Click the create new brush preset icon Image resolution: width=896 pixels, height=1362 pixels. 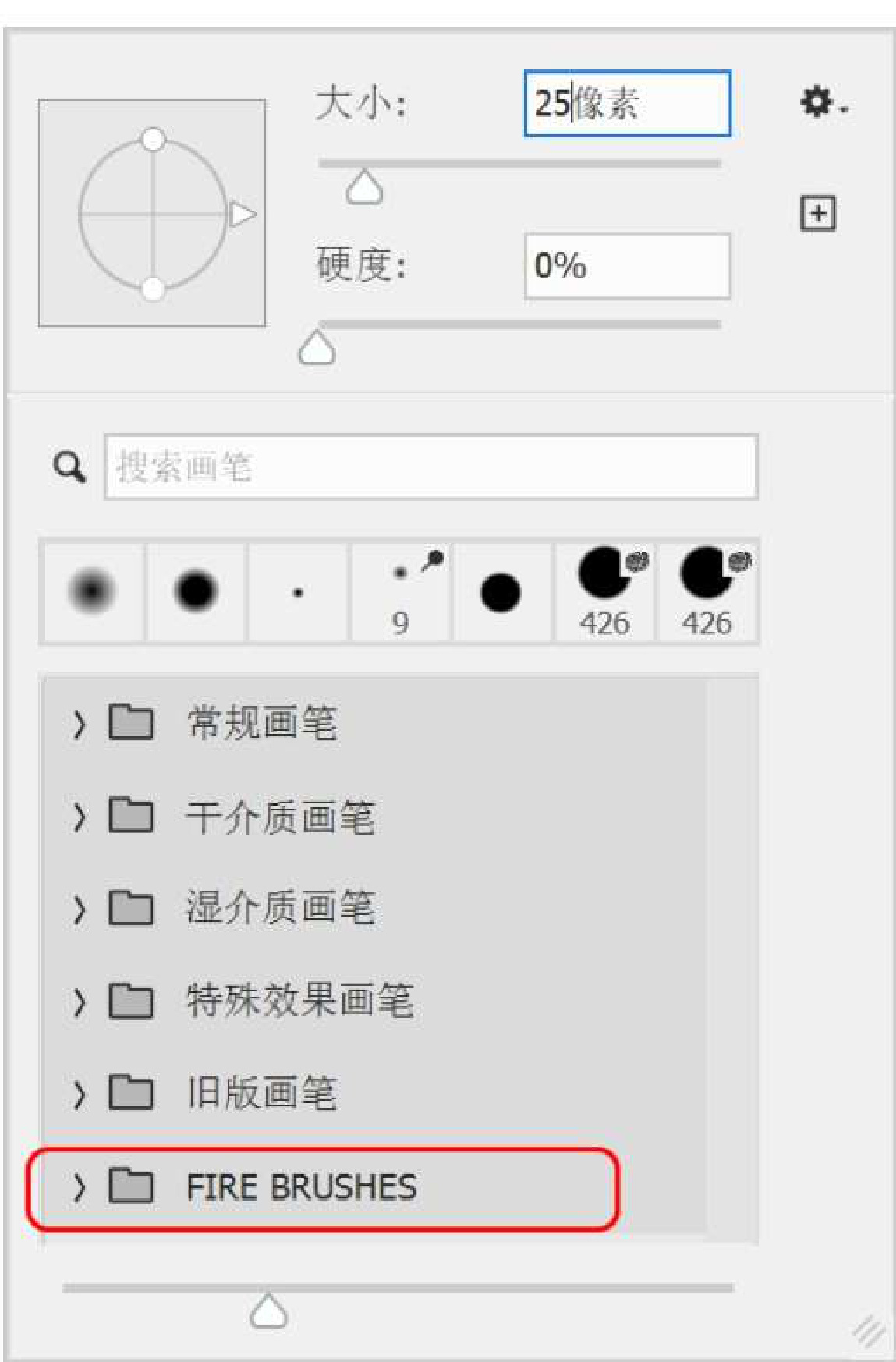click(818, 213)
